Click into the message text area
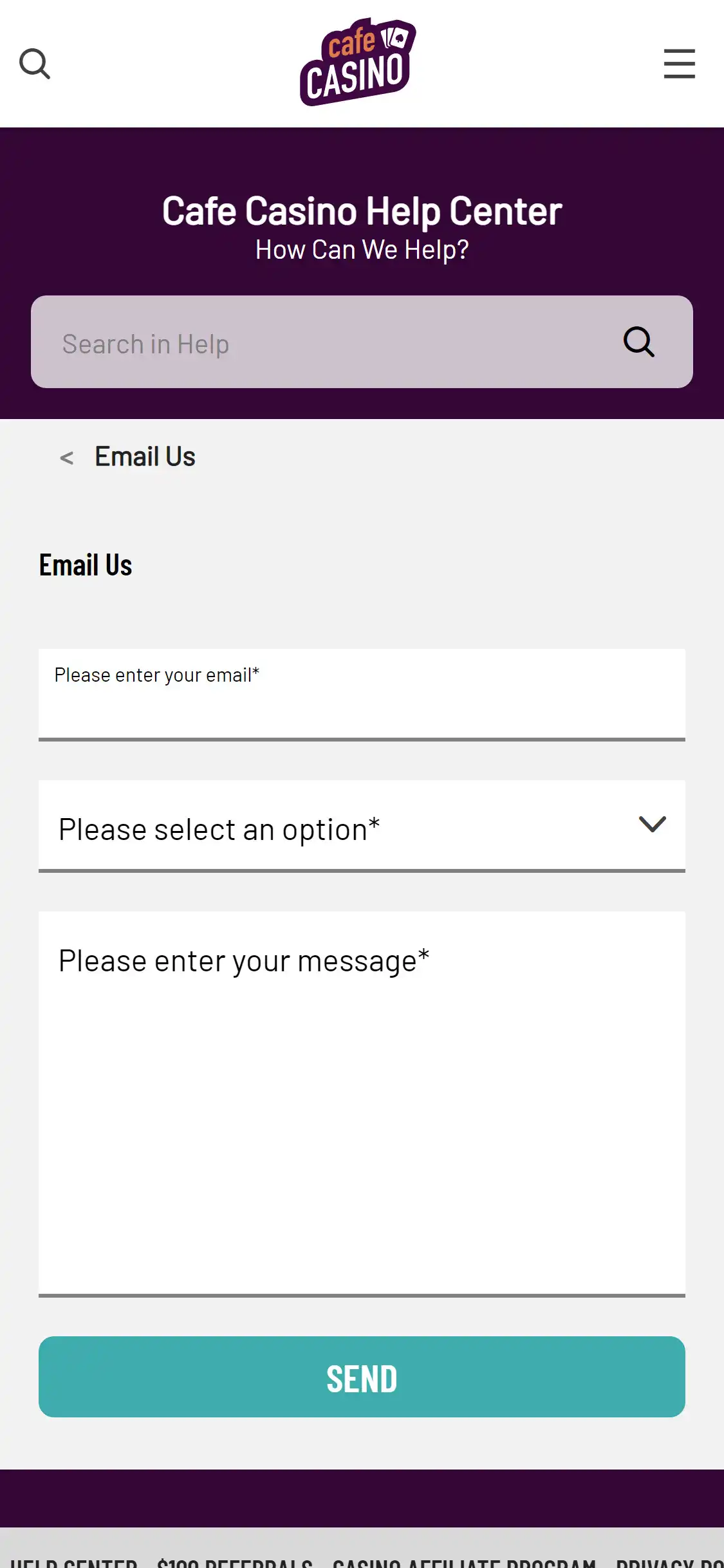This screenshot has height=1568, width=724. [x=362, y=1102]
